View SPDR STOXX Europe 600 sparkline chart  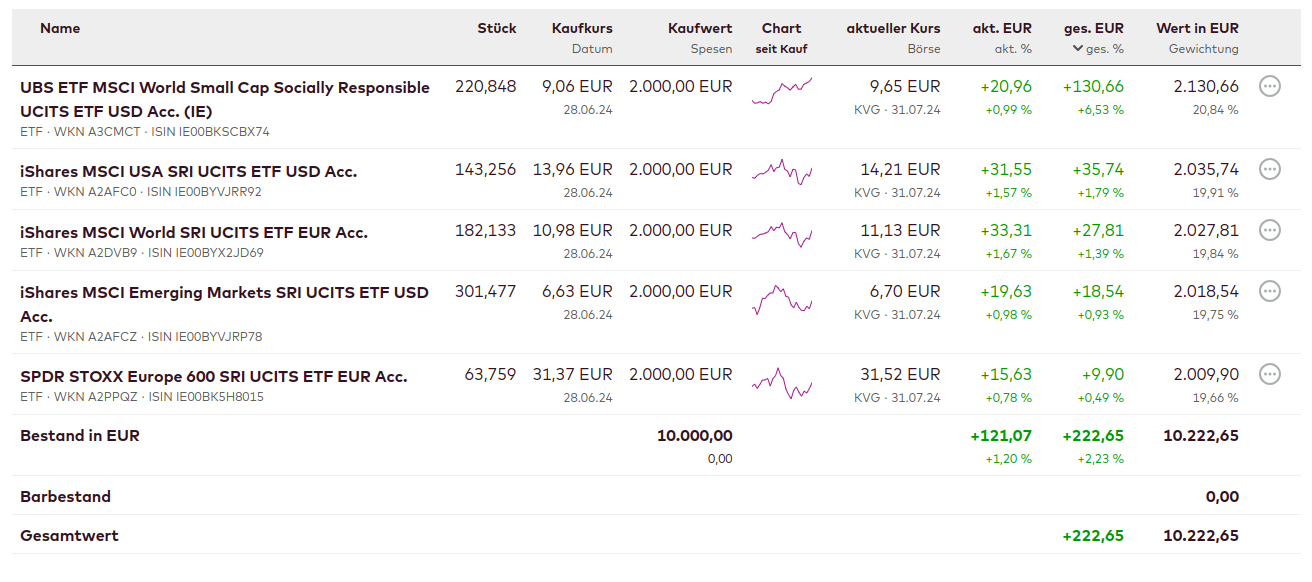(x=781, y=383)
